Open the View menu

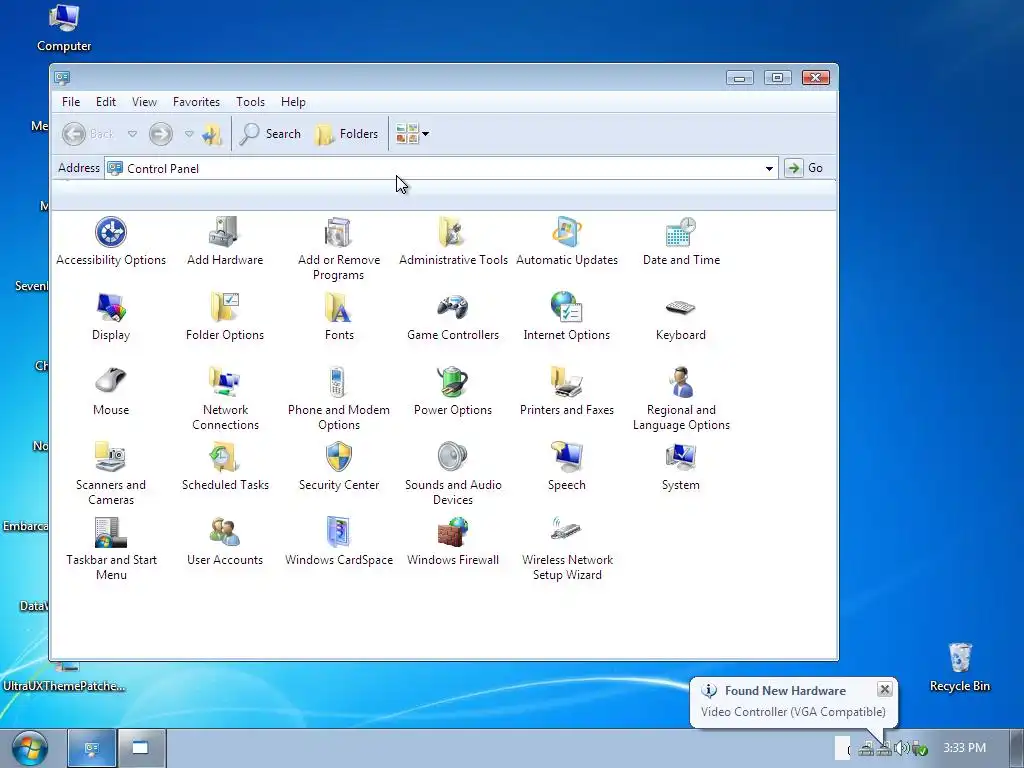point(144,102)
